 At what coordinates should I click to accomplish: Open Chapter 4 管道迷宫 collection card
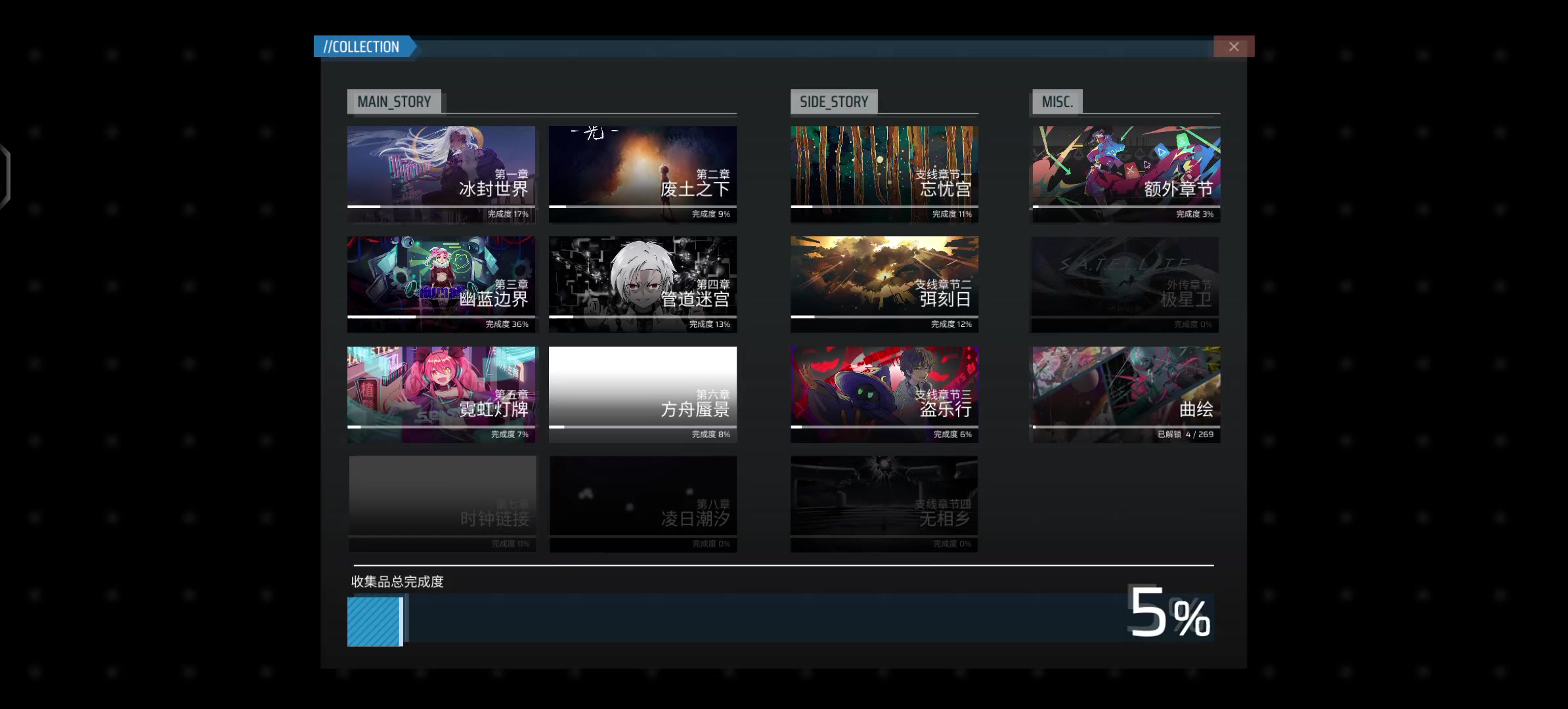[x=643, y=284]
